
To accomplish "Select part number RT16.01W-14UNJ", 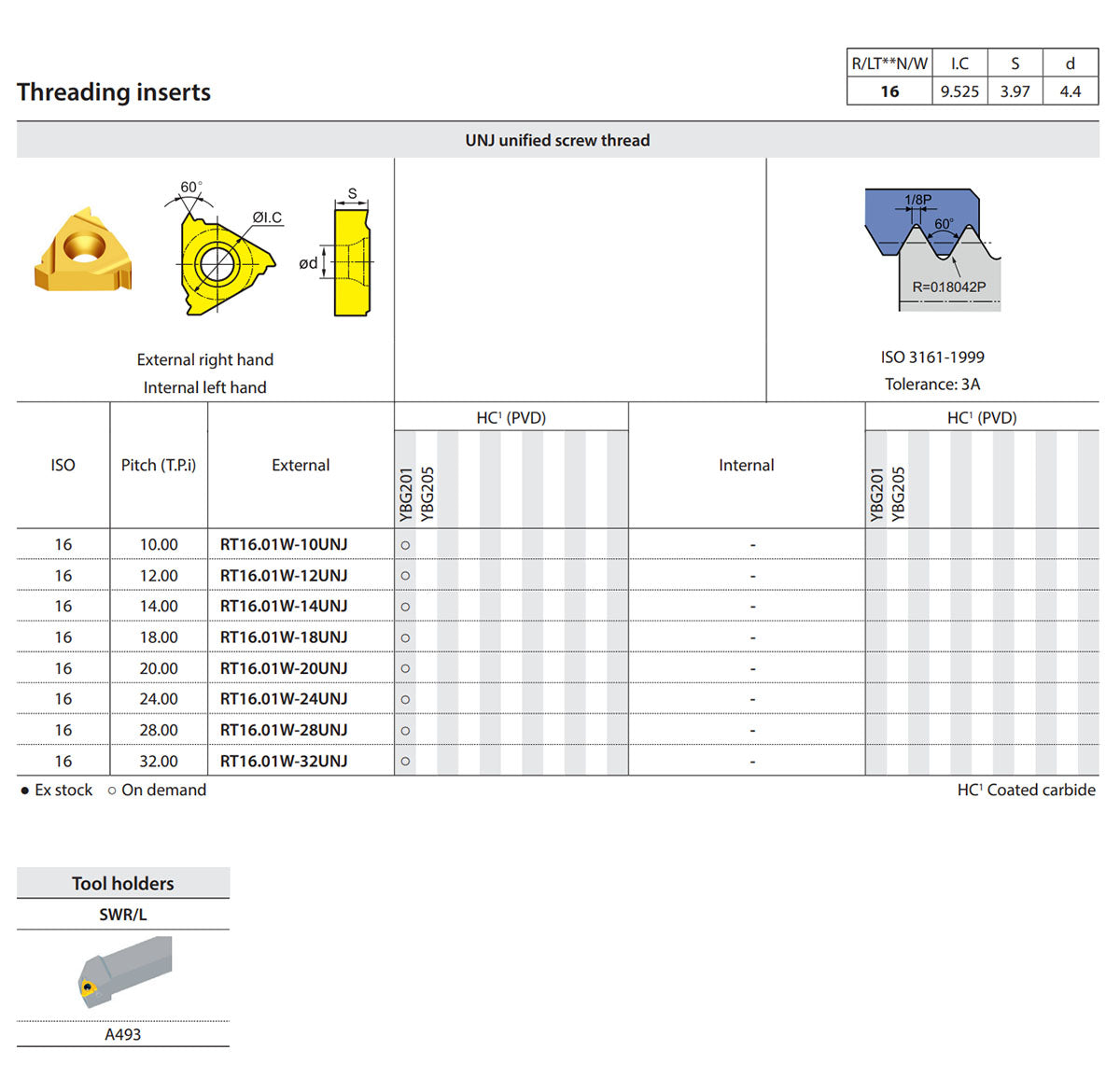I will pos(284,606).
